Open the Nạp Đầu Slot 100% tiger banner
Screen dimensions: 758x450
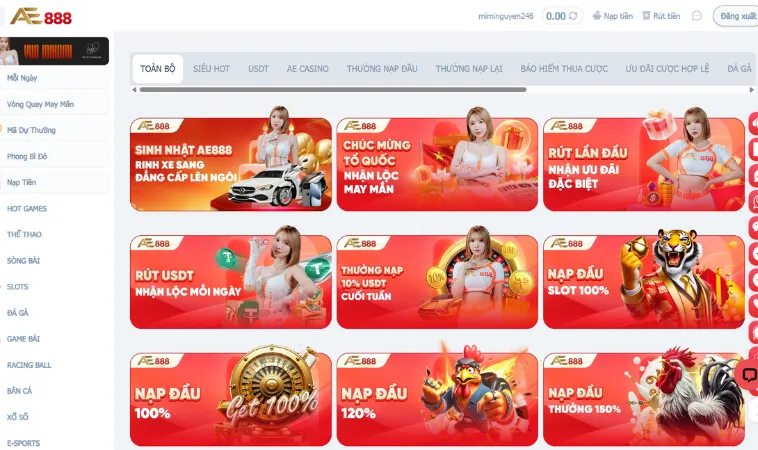click(x=644, y=282)
